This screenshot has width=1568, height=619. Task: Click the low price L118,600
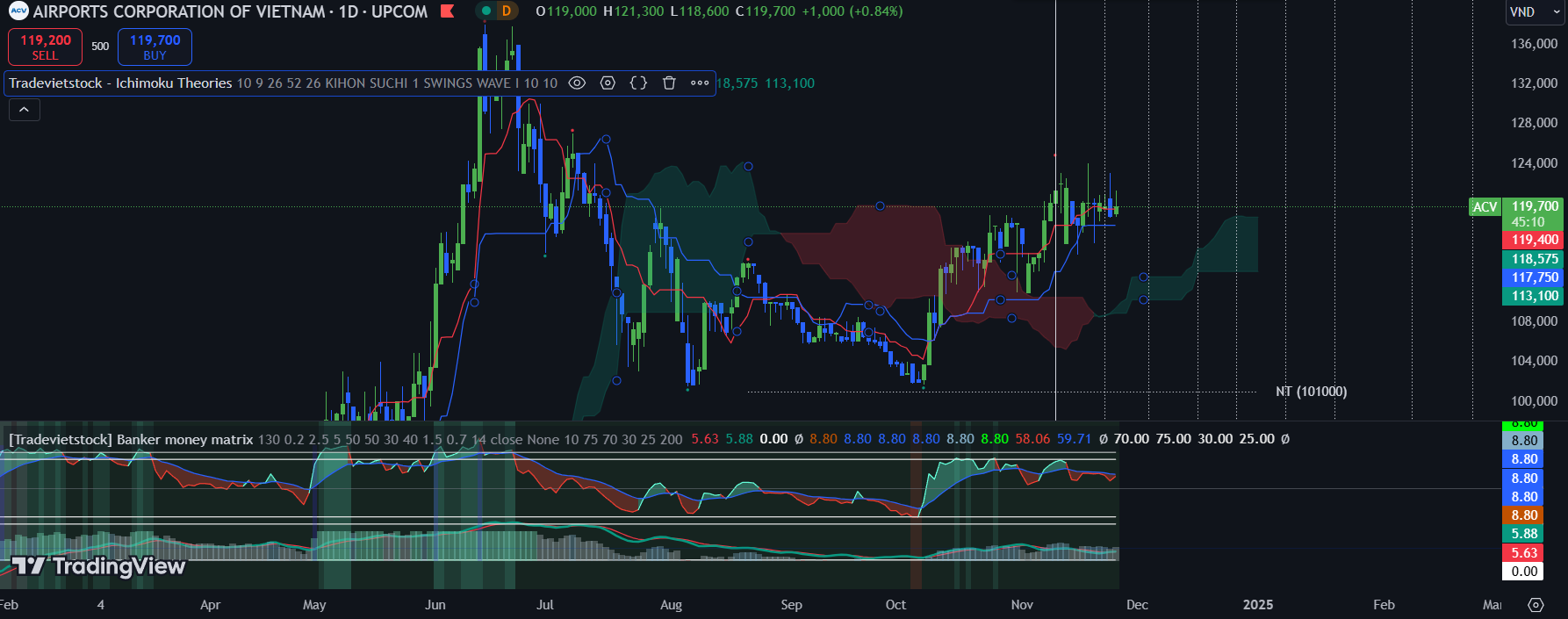point(699,11)
